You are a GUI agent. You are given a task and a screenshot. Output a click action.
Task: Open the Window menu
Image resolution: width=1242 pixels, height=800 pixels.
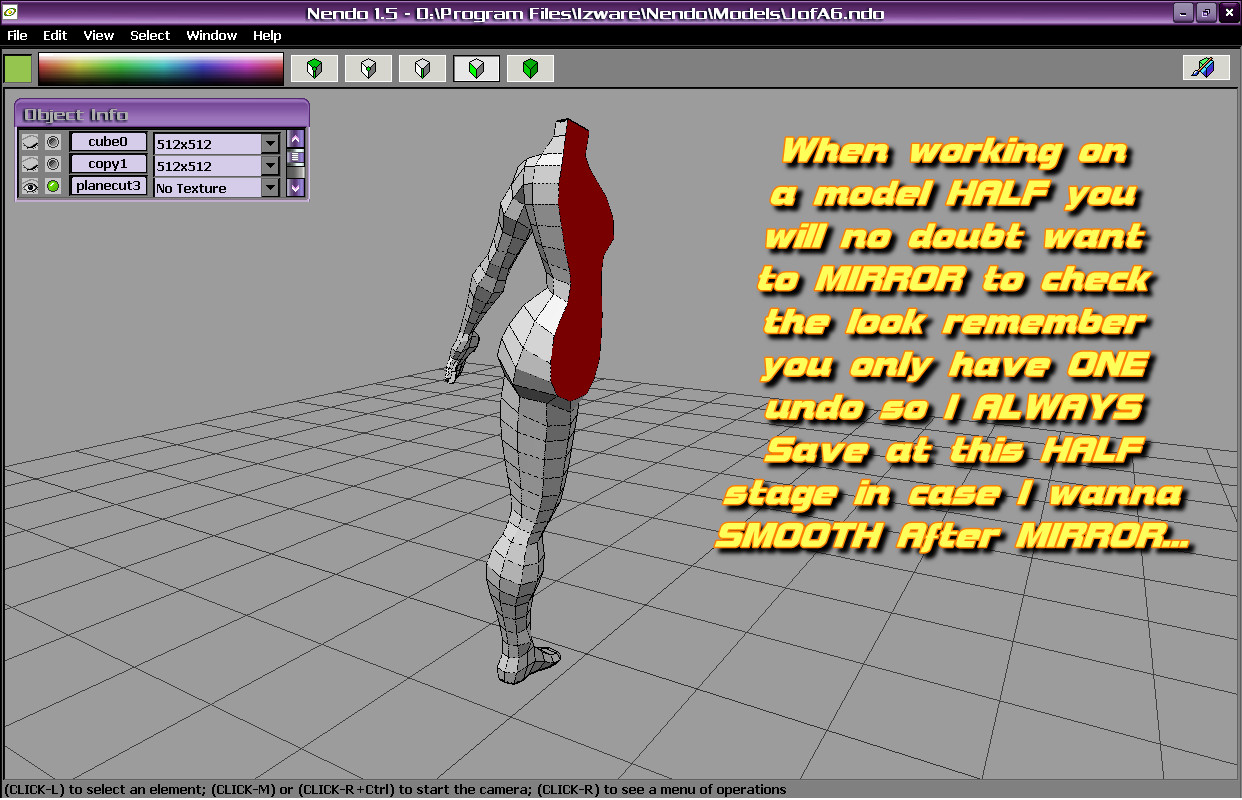(x=211, y=35)
